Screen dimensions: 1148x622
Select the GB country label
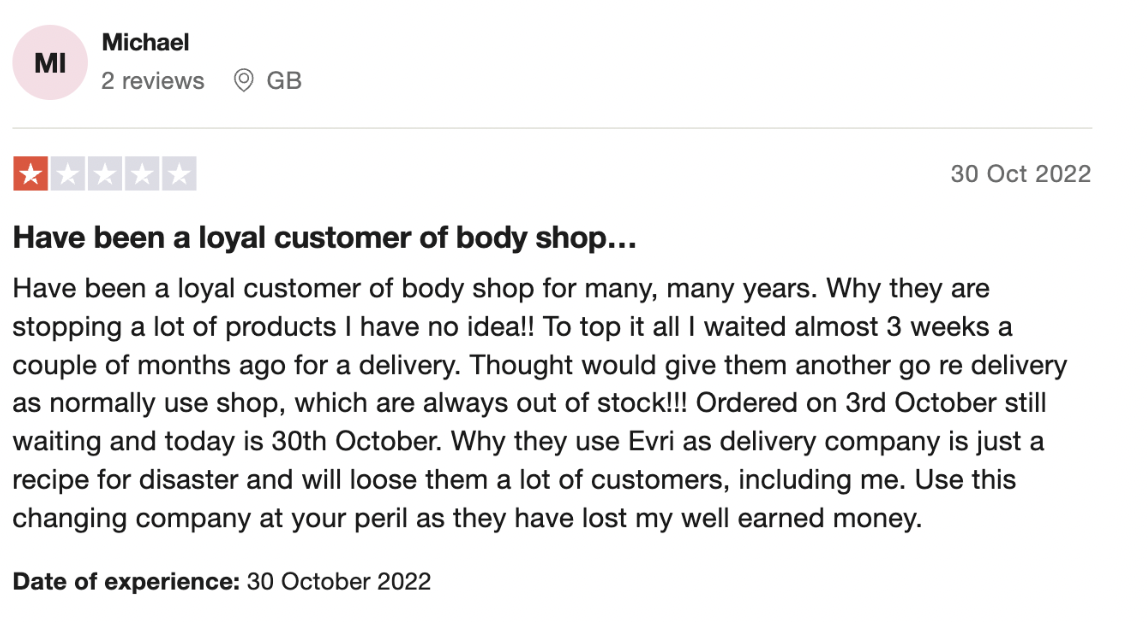pyautogui.click(x=284, y=80)
